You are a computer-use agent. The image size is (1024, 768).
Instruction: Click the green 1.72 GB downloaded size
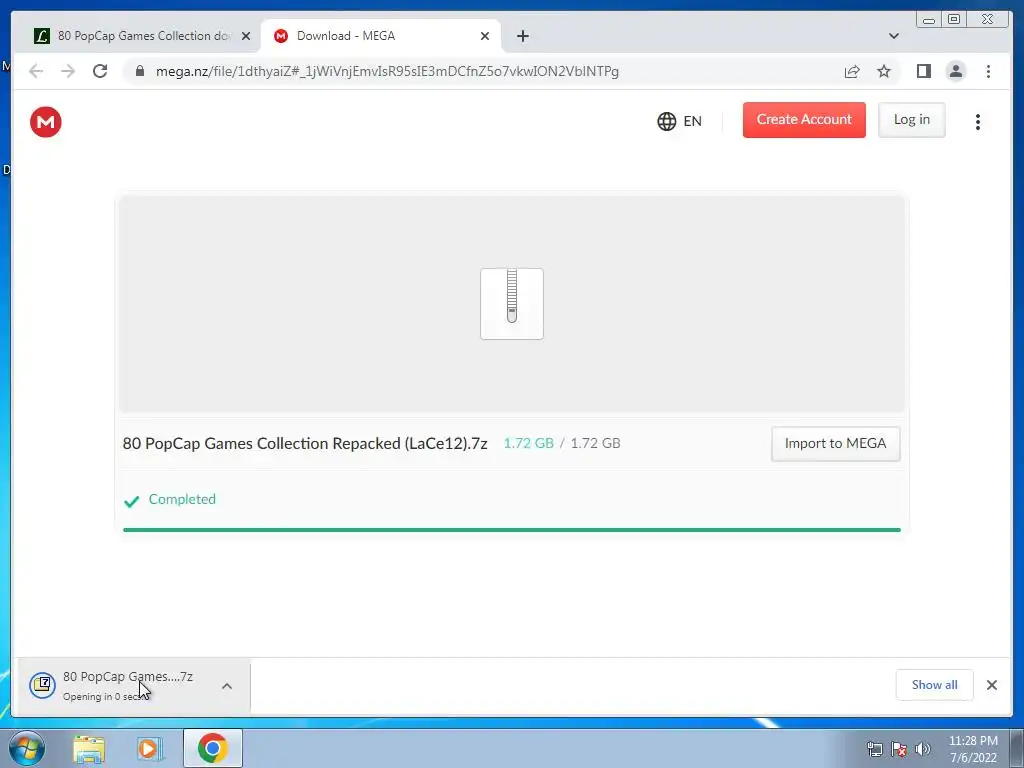tap(528, 443)
